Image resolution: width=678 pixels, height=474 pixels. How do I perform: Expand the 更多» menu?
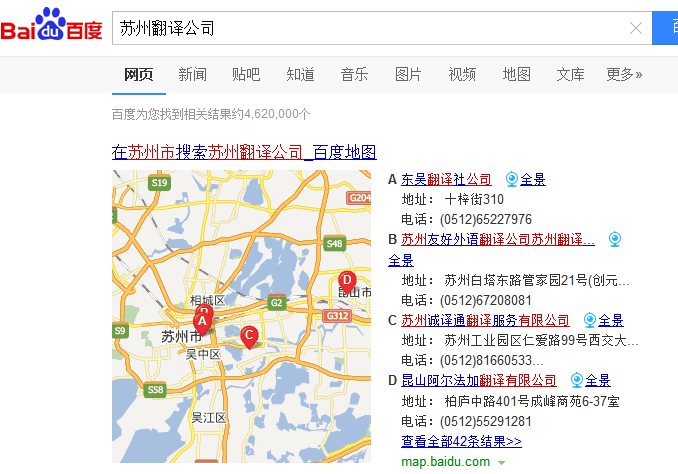(x=624, y=74)
